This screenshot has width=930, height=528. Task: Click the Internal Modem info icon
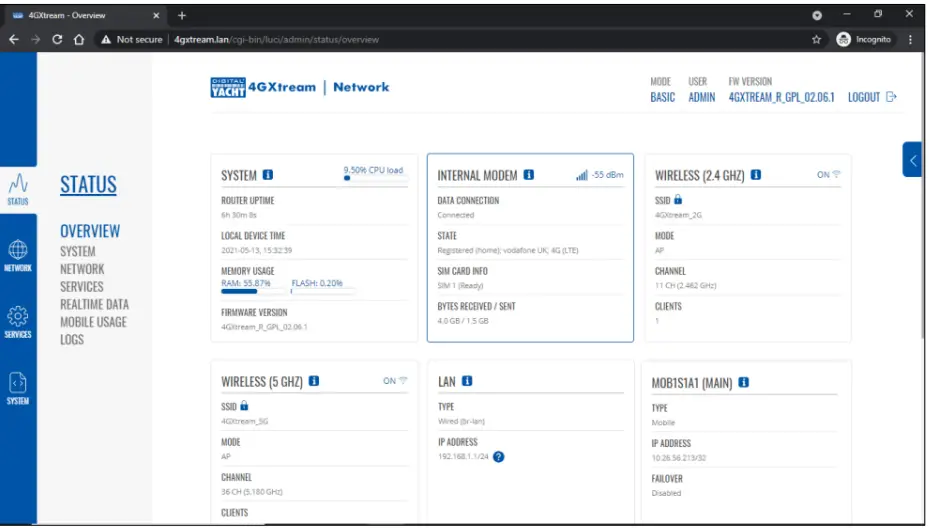[529, 175]
